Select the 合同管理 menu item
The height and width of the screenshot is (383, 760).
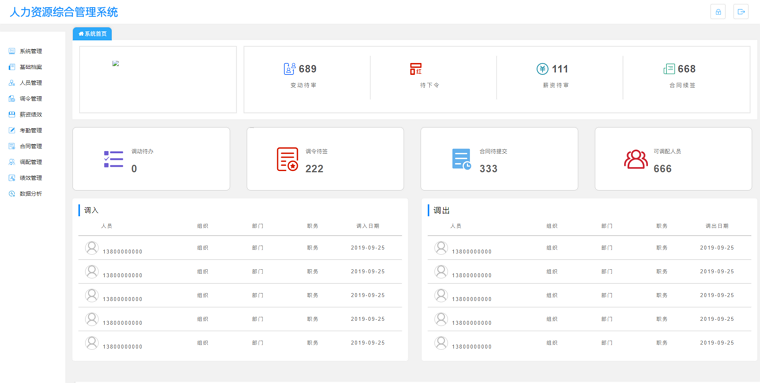31,146
